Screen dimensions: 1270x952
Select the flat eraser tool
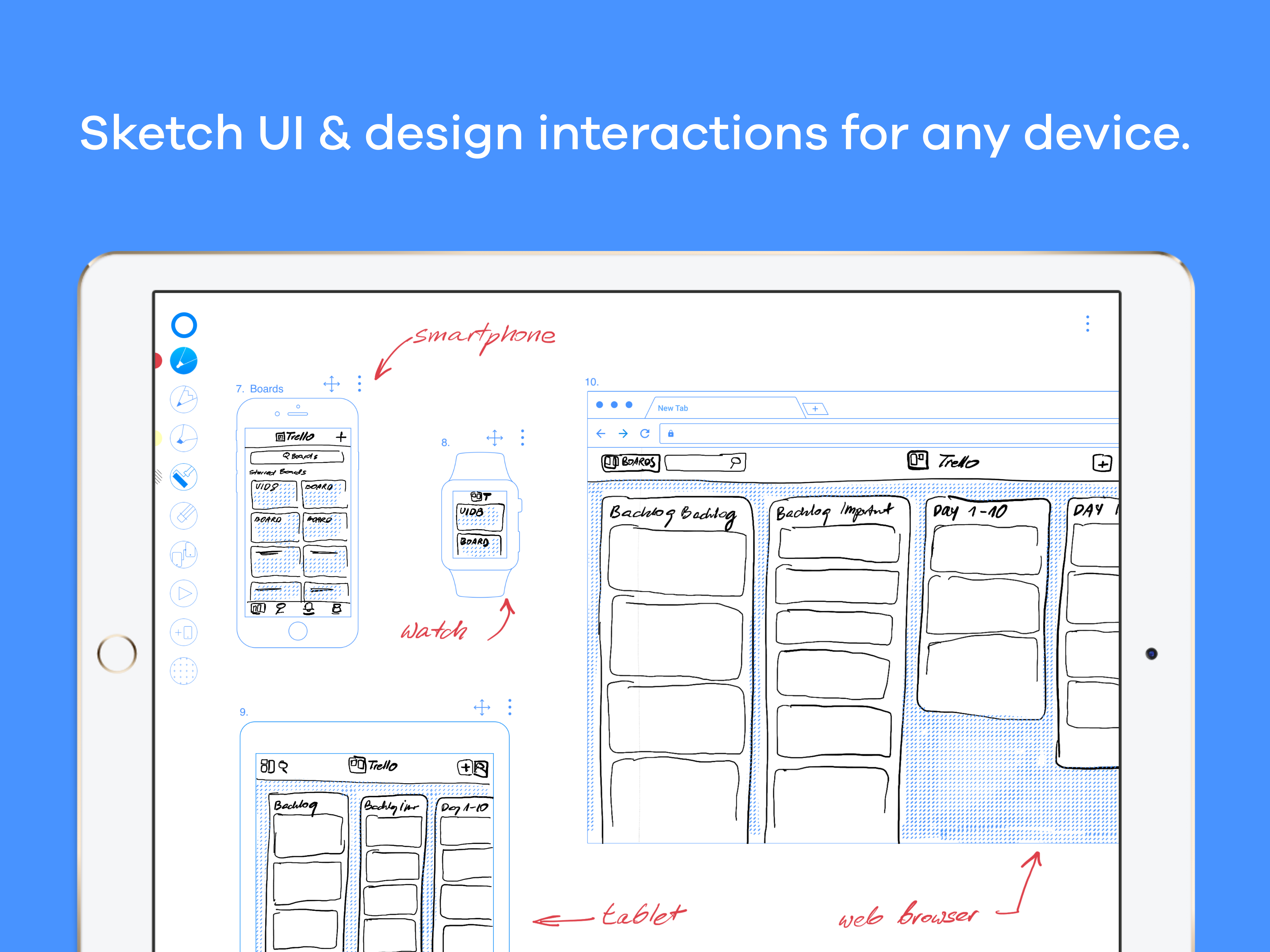(184, 515)
